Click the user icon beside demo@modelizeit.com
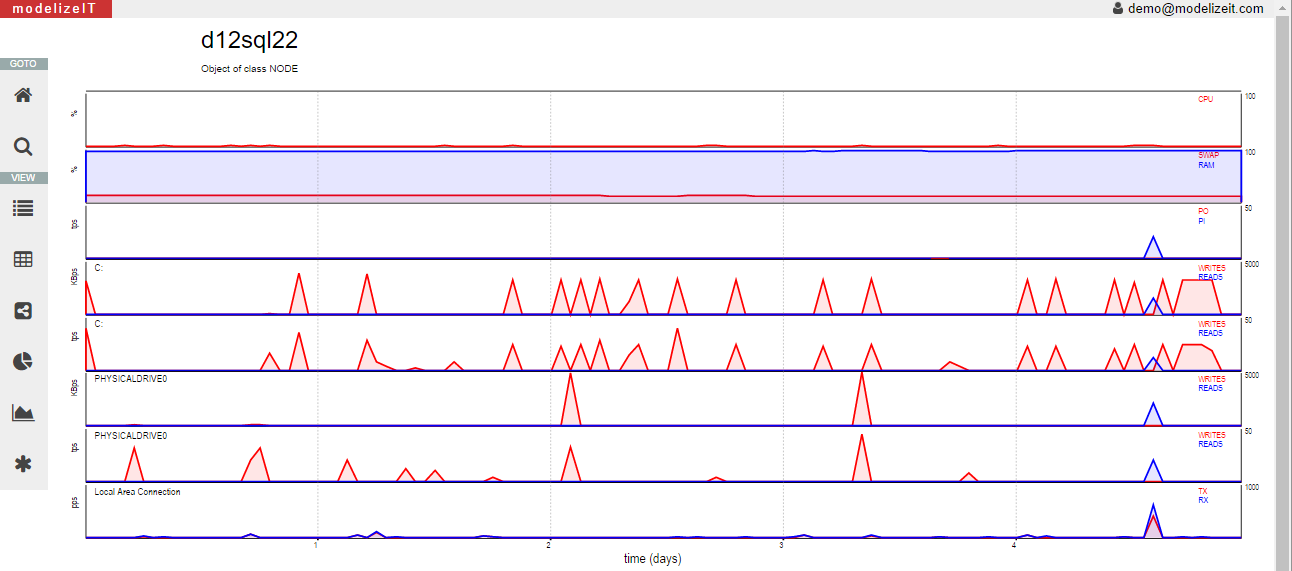Viewport: 1292px width, 571px height. click(1118, 8)
